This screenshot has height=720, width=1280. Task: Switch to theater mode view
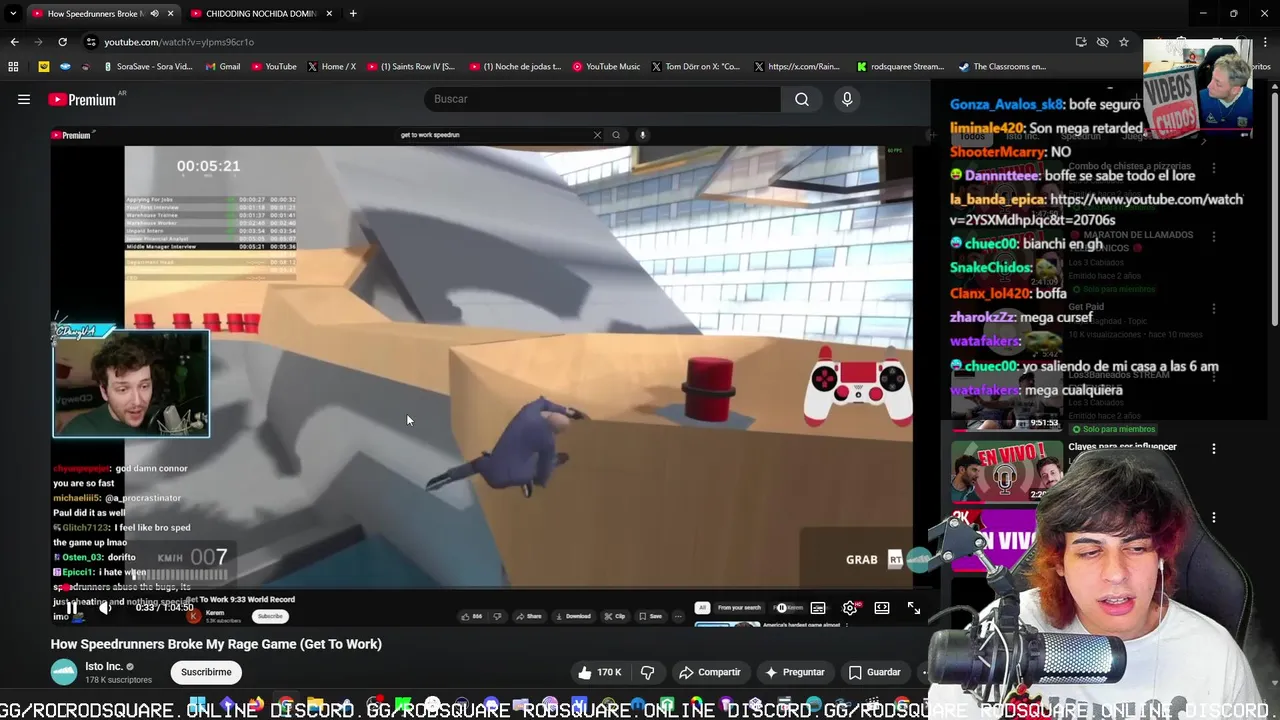[x=882, y=607]
